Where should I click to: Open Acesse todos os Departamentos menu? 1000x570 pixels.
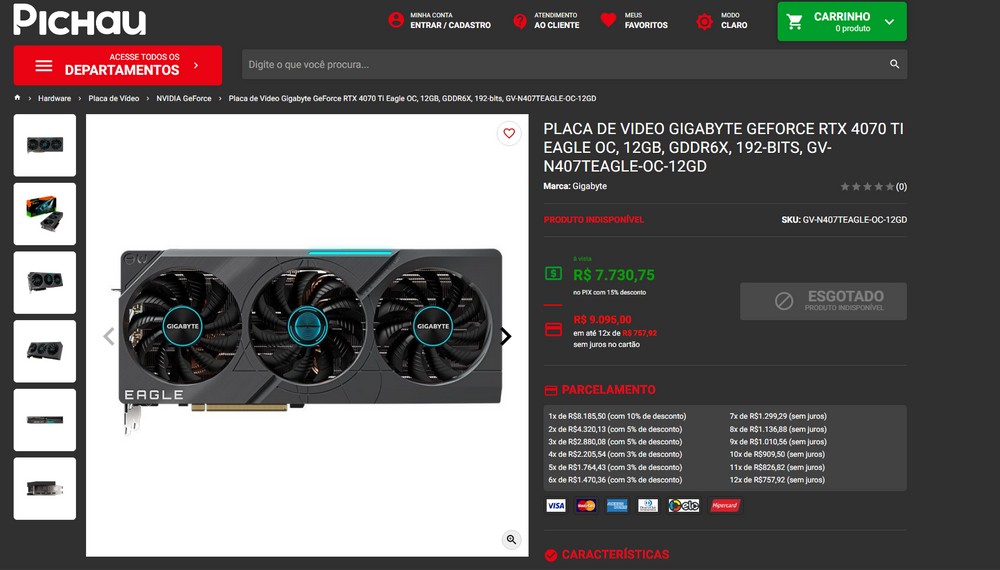118,65
